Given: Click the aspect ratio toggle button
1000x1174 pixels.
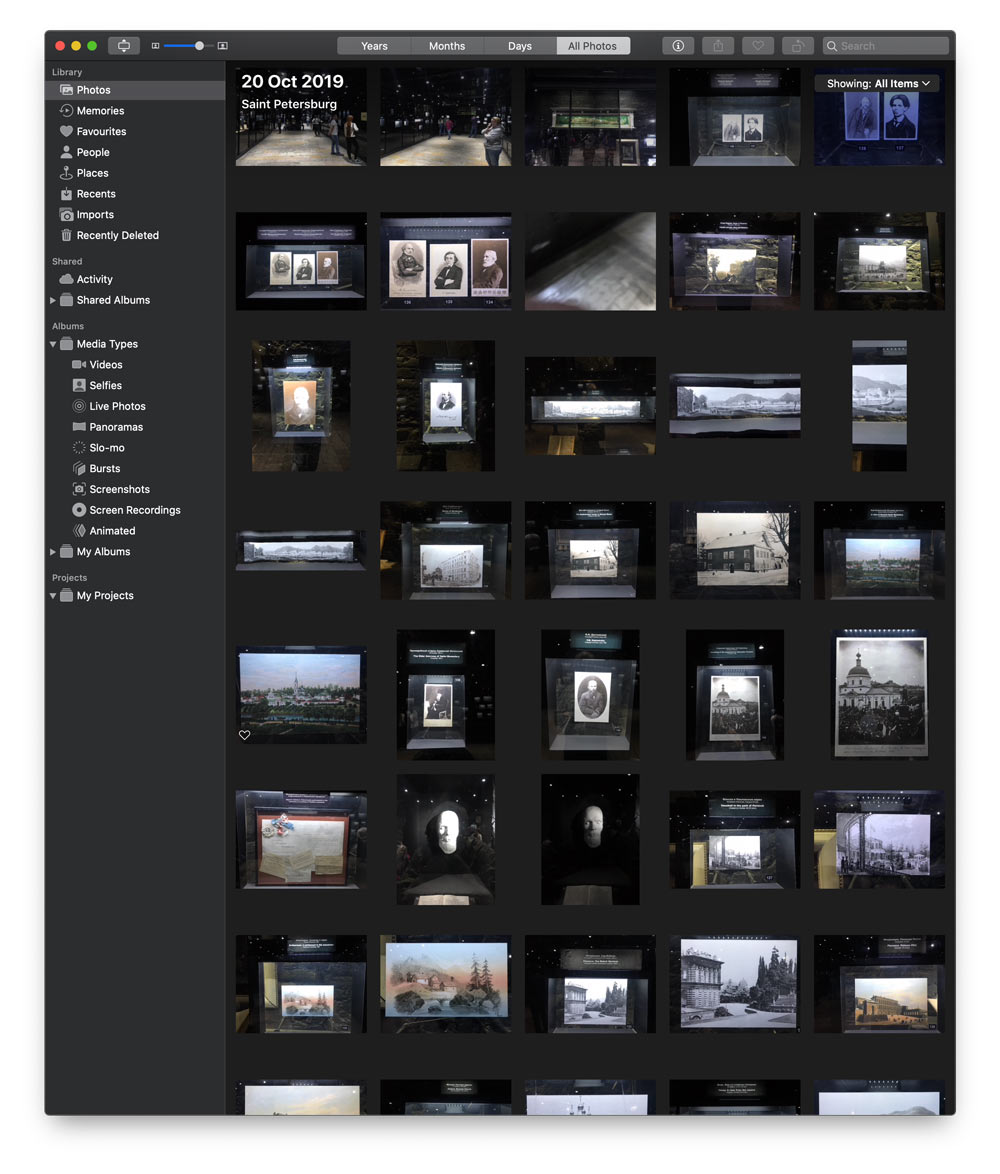Looking at the screenshot, I should 124,46.
